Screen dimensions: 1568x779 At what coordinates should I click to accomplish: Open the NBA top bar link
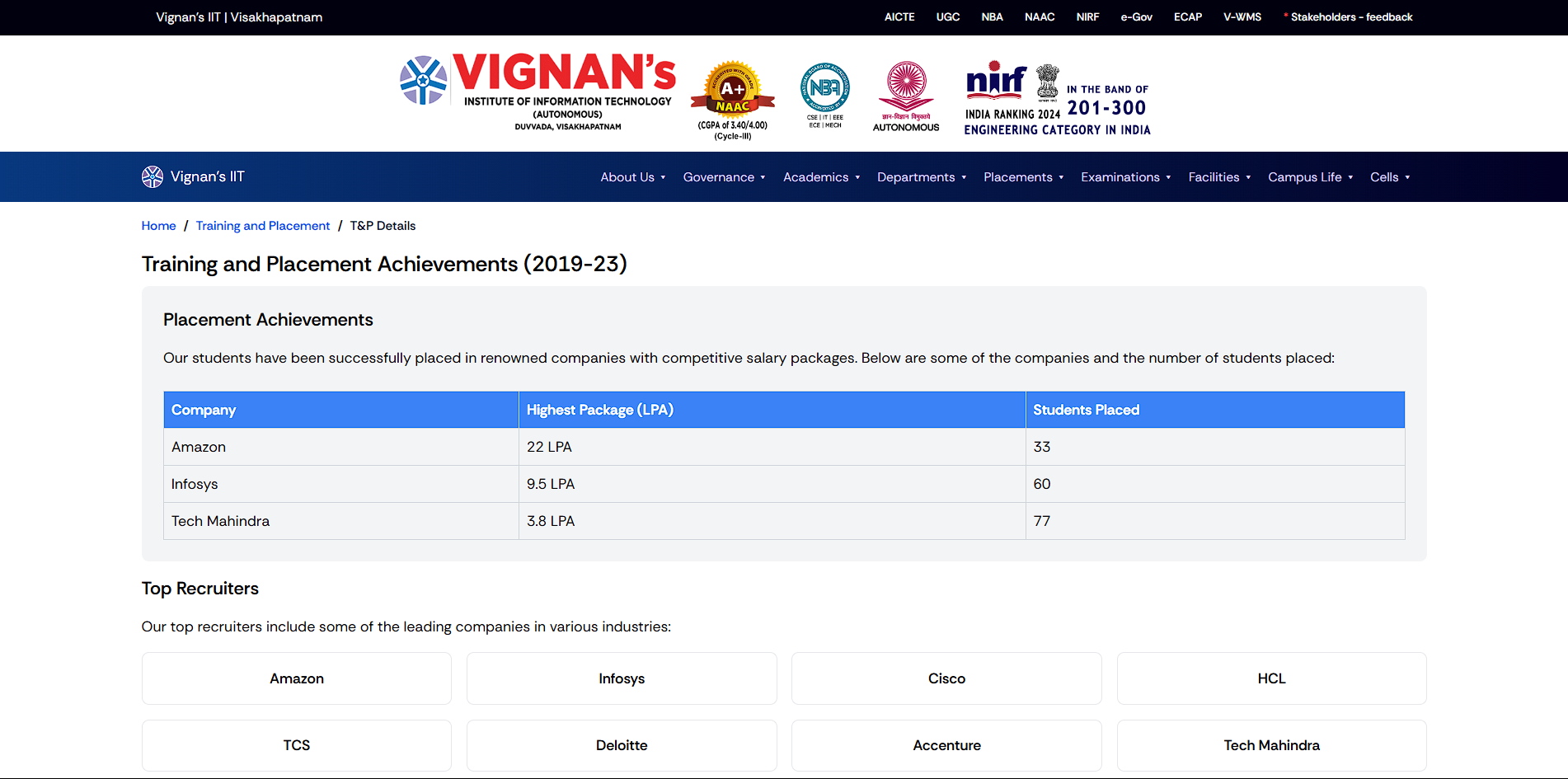click(x=992, y=16)
